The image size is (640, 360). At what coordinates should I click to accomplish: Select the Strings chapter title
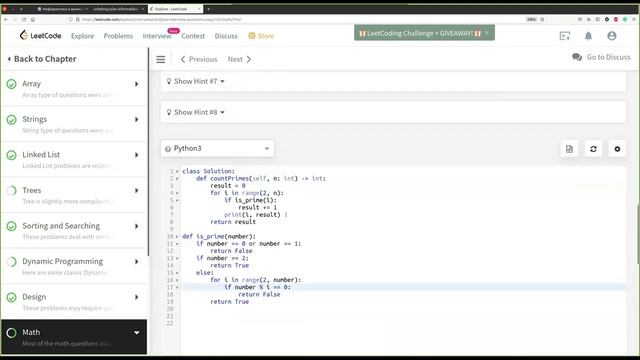[x=34, y=119]
